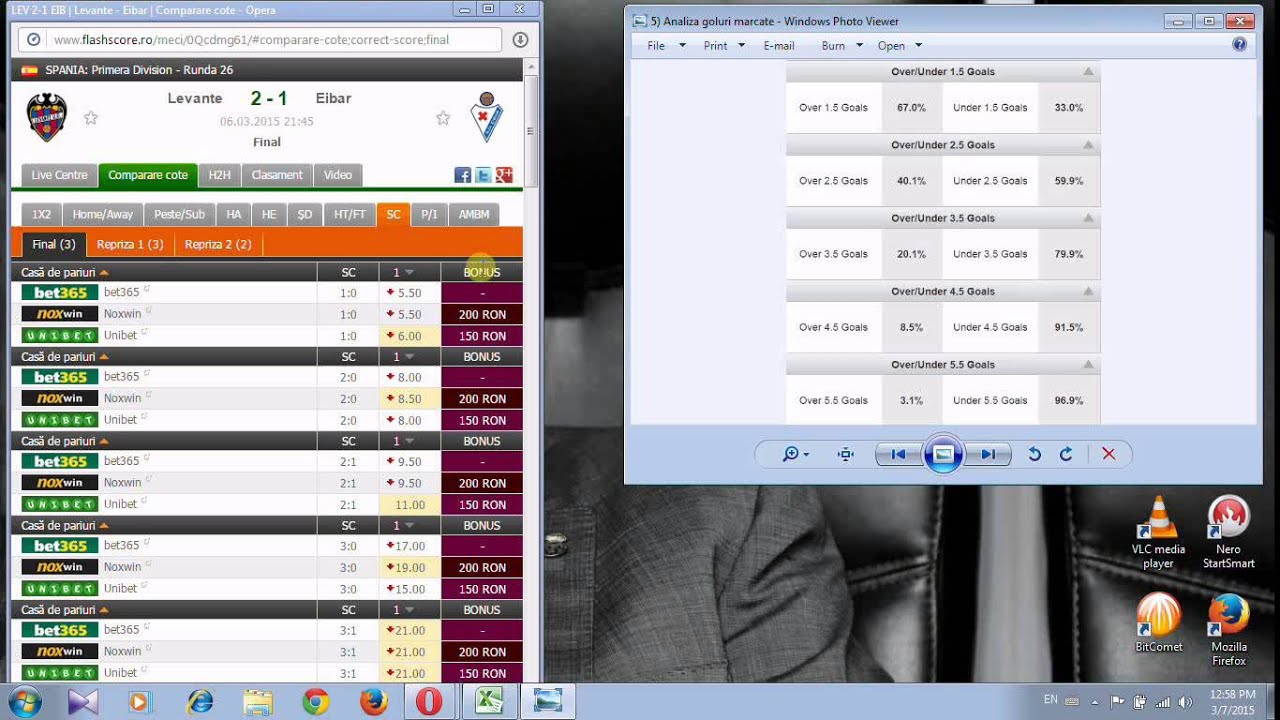The image size is (1280, 720).
Task: Click the bet365 logo in the 1:0 row
Action: tap(60, 293)
